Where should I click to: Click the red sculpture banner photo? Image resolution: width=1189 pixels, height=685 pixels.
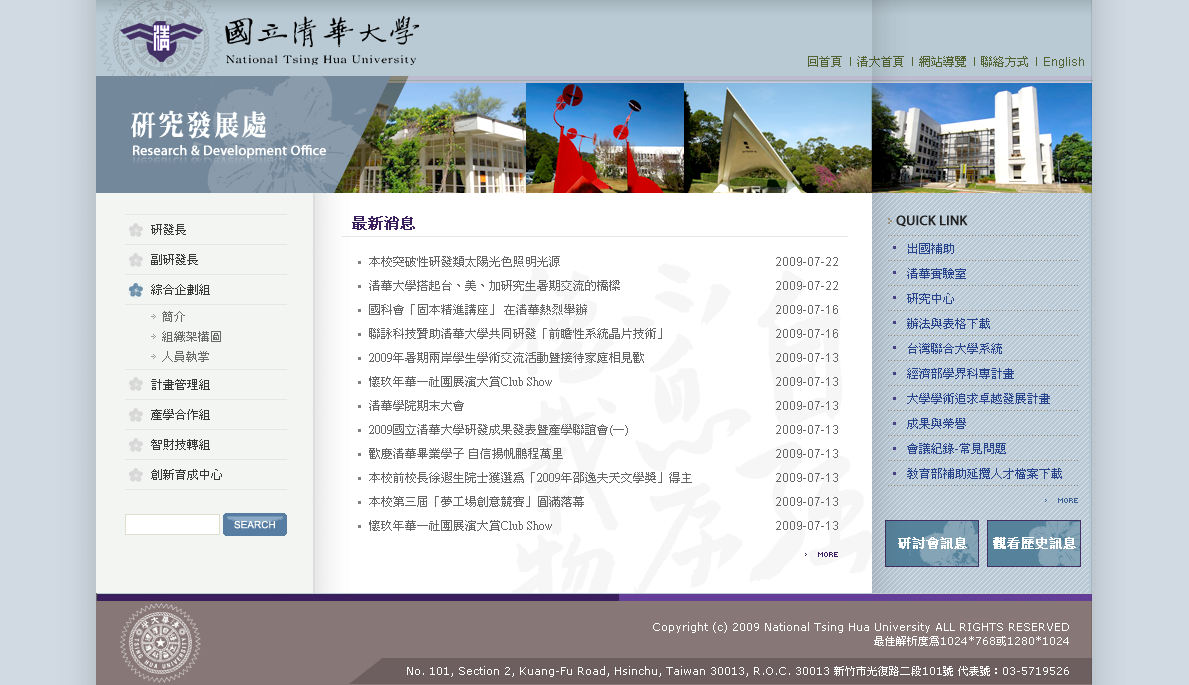pyautogui.click(x=605, y=137)
